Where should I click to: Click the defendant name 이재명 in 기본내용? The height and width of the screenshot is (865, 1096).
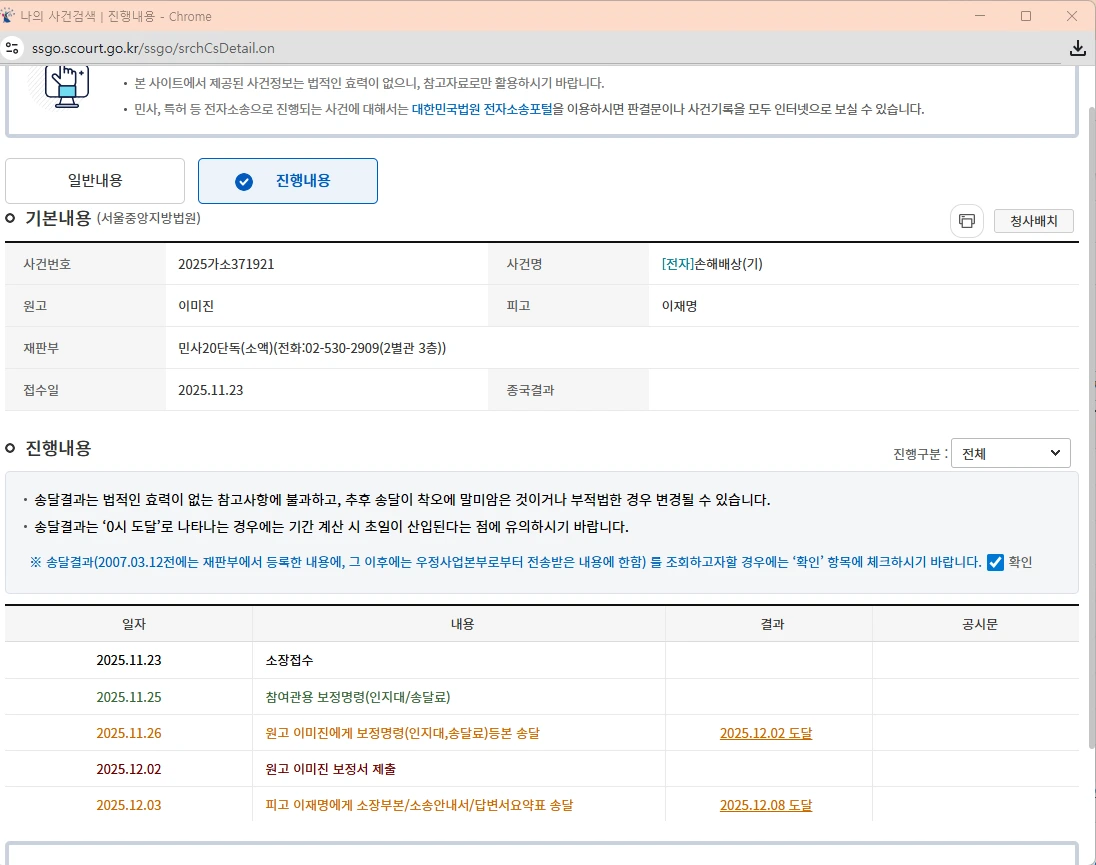pos(679,306)
